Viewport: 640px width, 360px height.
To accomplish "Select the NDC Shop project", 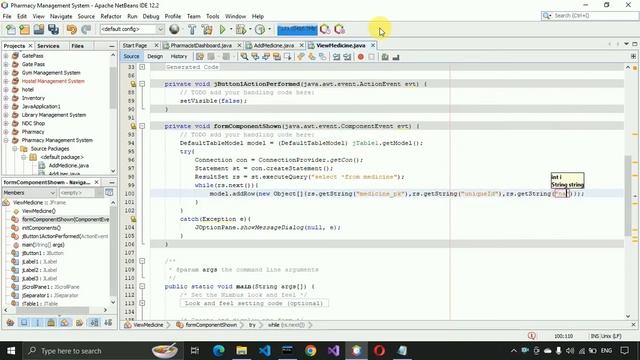I will click(x=33, y=123).
